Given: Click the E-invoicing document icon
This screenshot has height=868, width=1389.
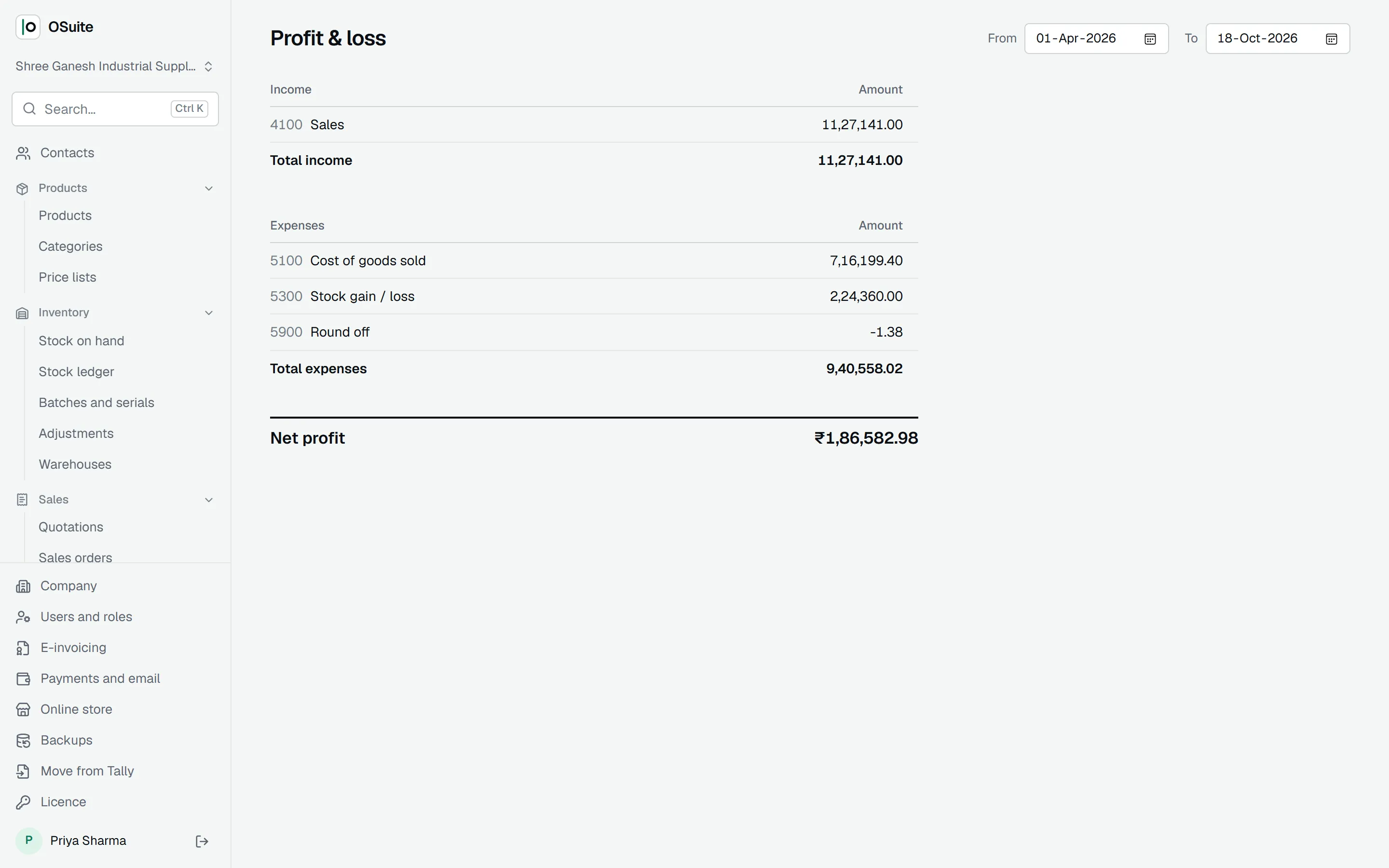Looking at the screenshot, I should [x=23, y=648].
